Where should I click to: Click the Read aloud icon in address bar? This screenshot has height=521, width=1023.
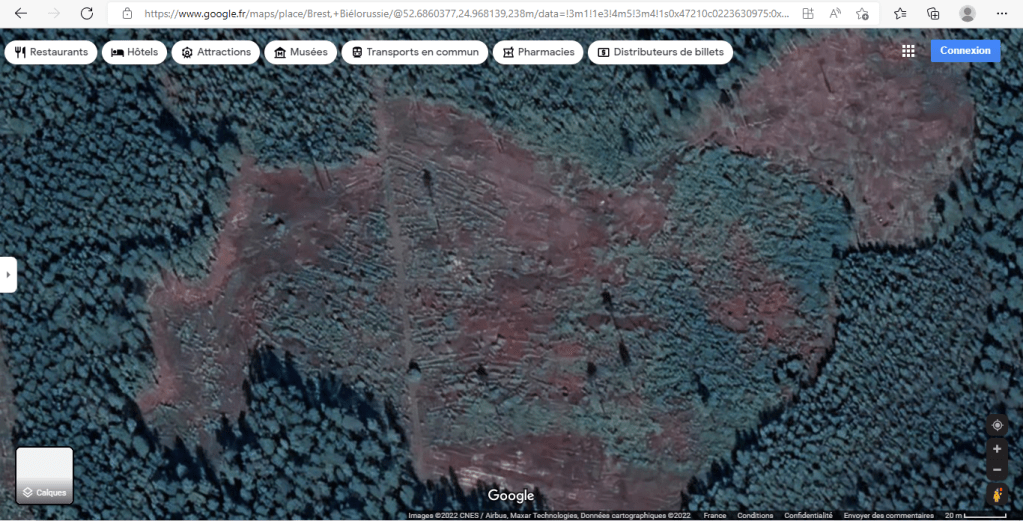[x=835, y=14]
